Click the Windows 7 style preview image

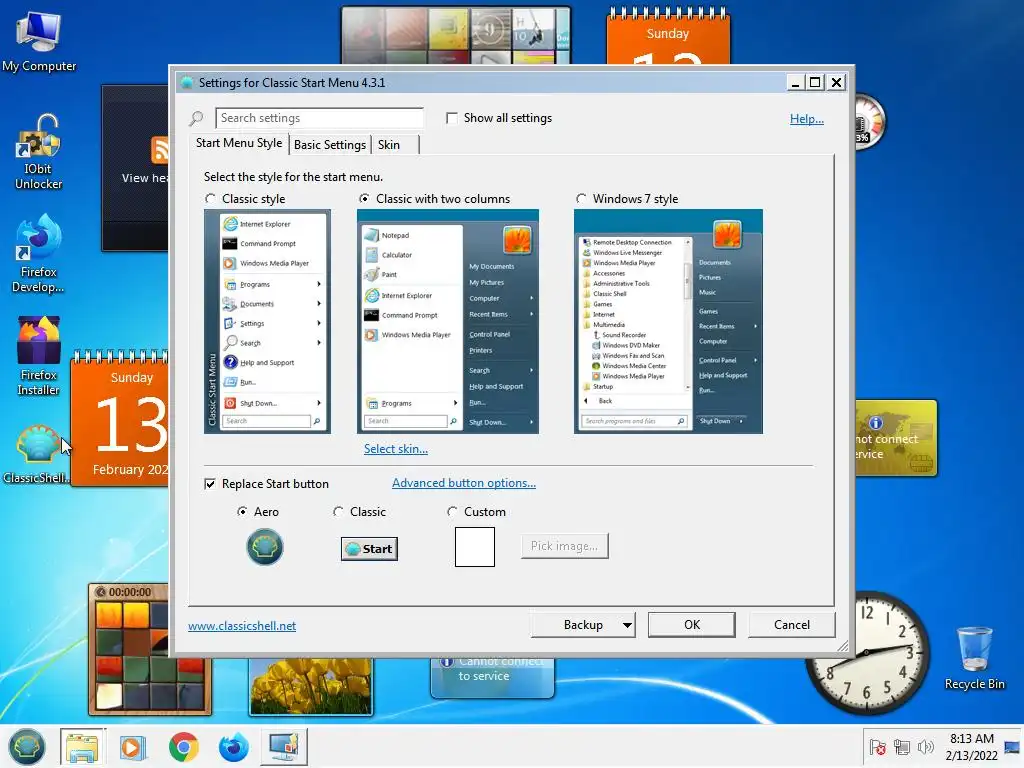pyautogui.click(x=668, y=321)
